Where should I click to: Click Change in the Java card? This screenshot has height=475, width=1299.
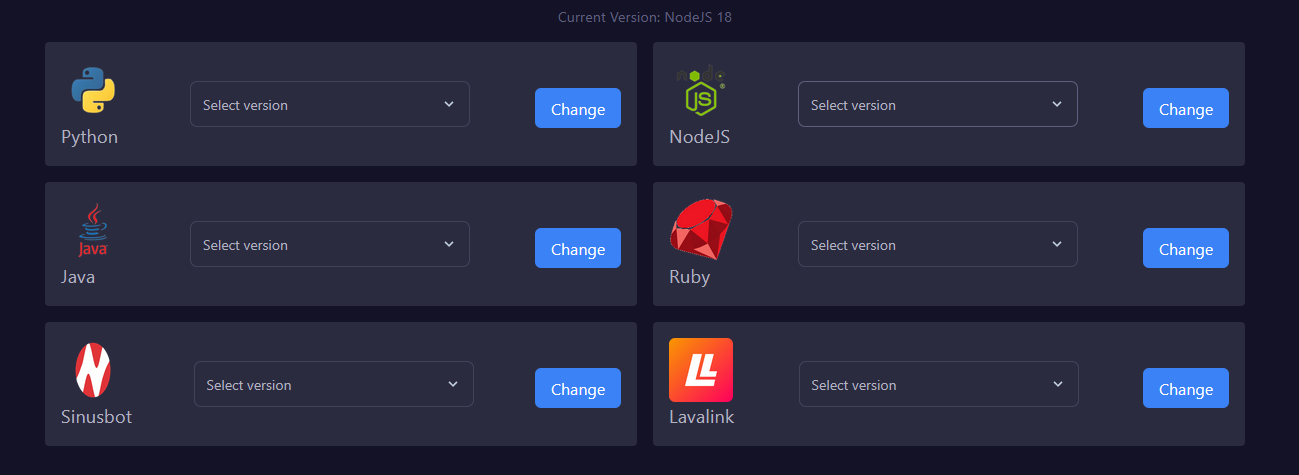click(578, 248)
